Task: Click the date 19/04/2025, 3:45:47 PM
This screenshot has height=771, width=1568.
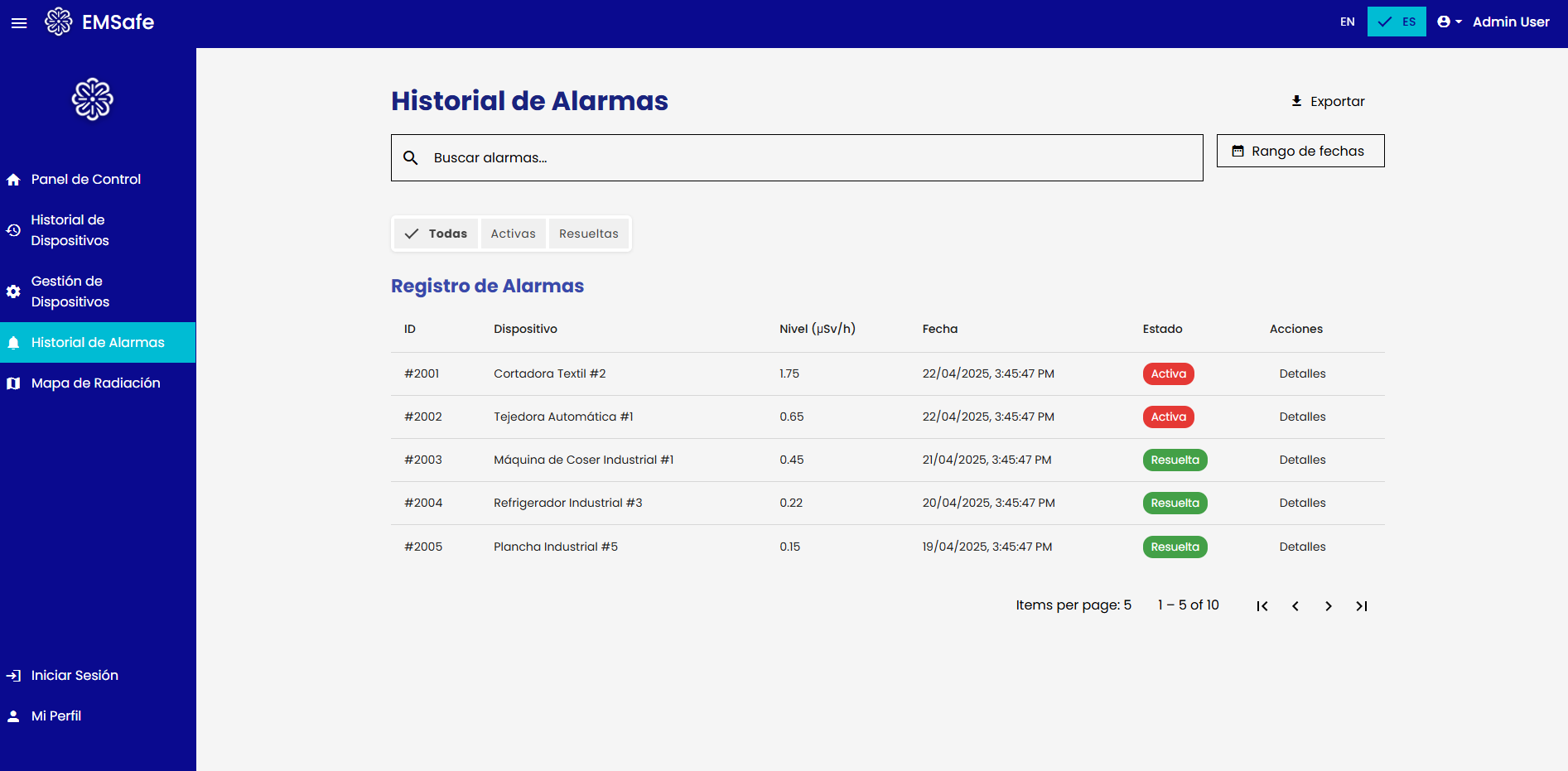Action: pos(987,547)
